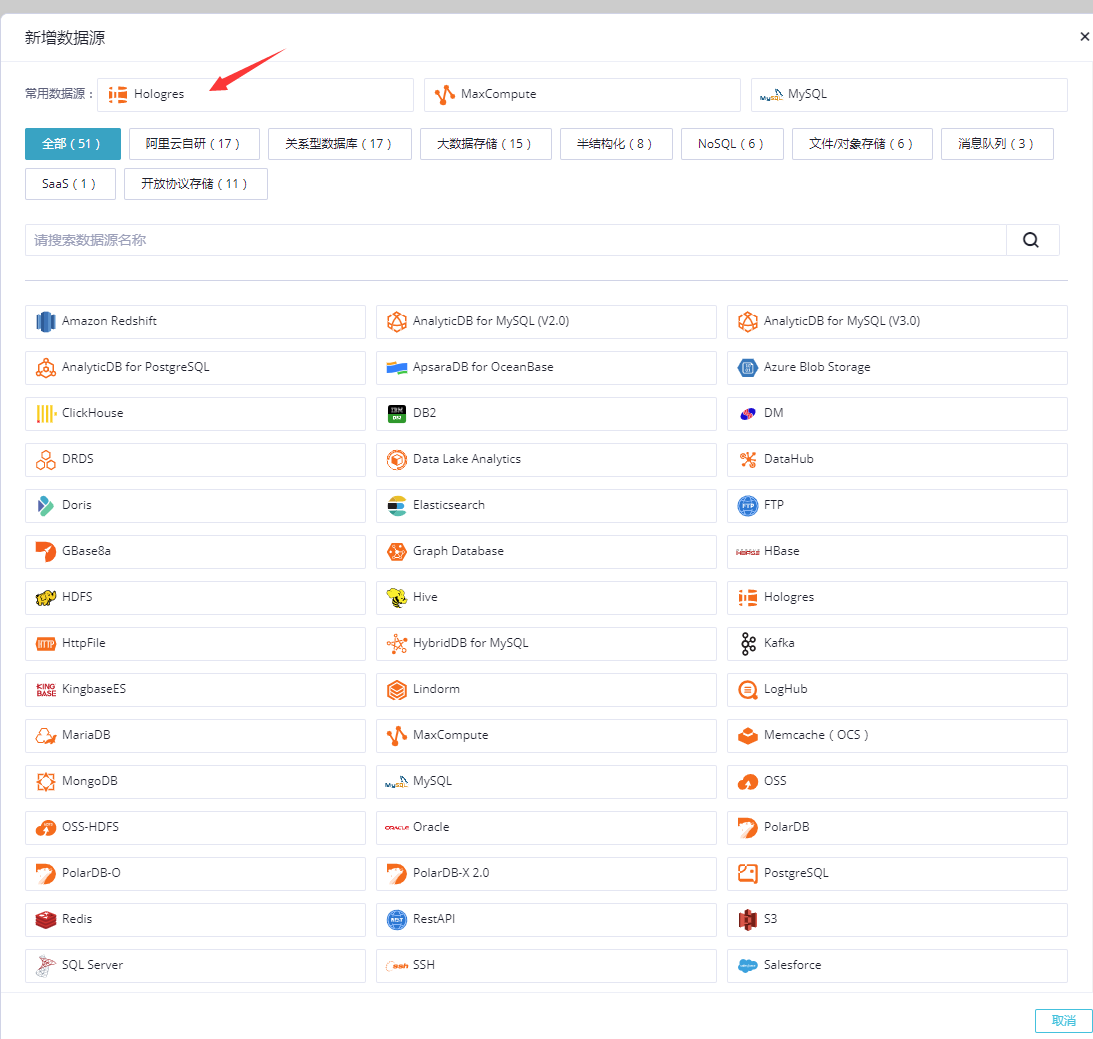Click the AnalyticDB for MySQL (V2.0) icon
The height and width of the screenshot is (1039, 1093).
tap(397, 322)
